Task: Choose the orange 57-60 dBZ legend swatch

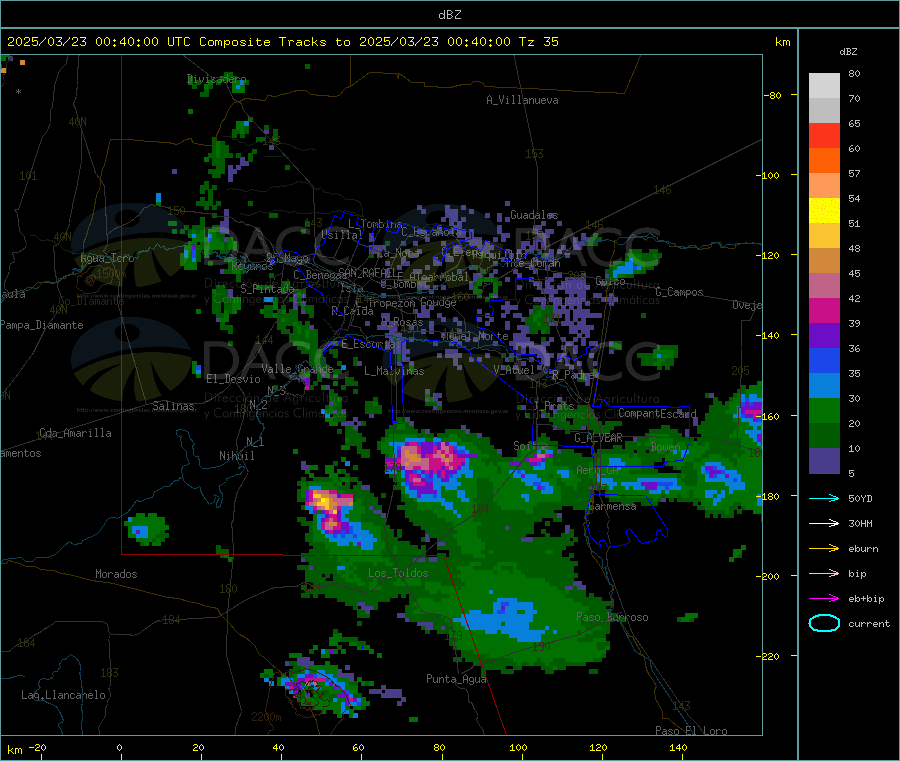Action: coord(824,161)
